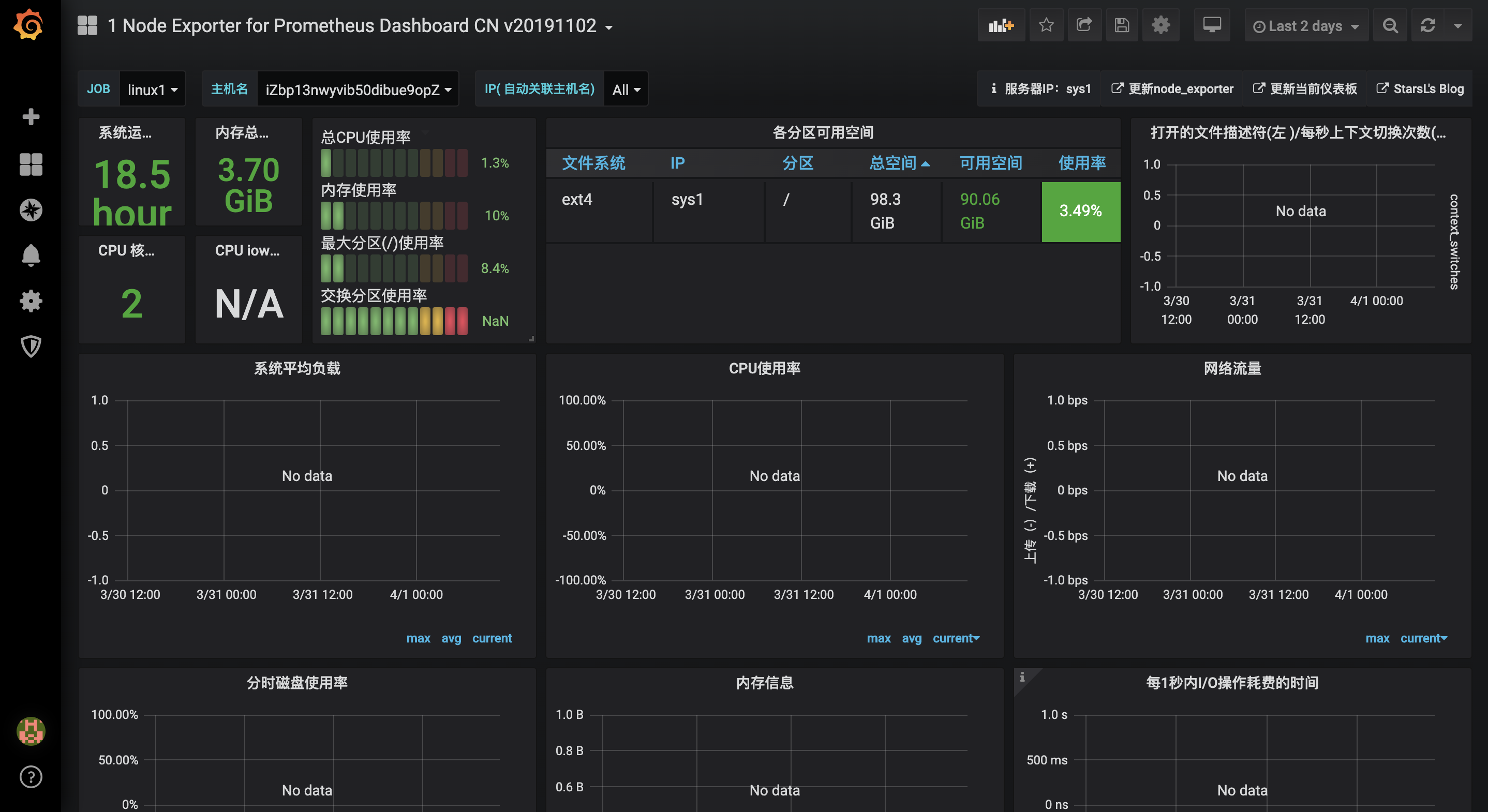The image size is (1488, 812).
Task: Open the StarsL's Blog link
Action: click(1420, 88)
